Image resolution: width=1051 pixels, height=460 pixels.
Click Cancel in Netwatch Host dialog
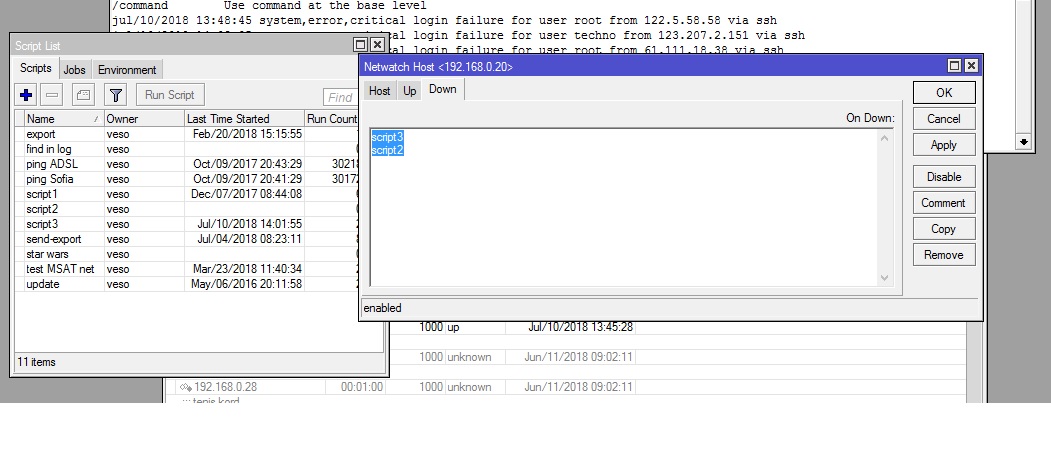point(944,119)
